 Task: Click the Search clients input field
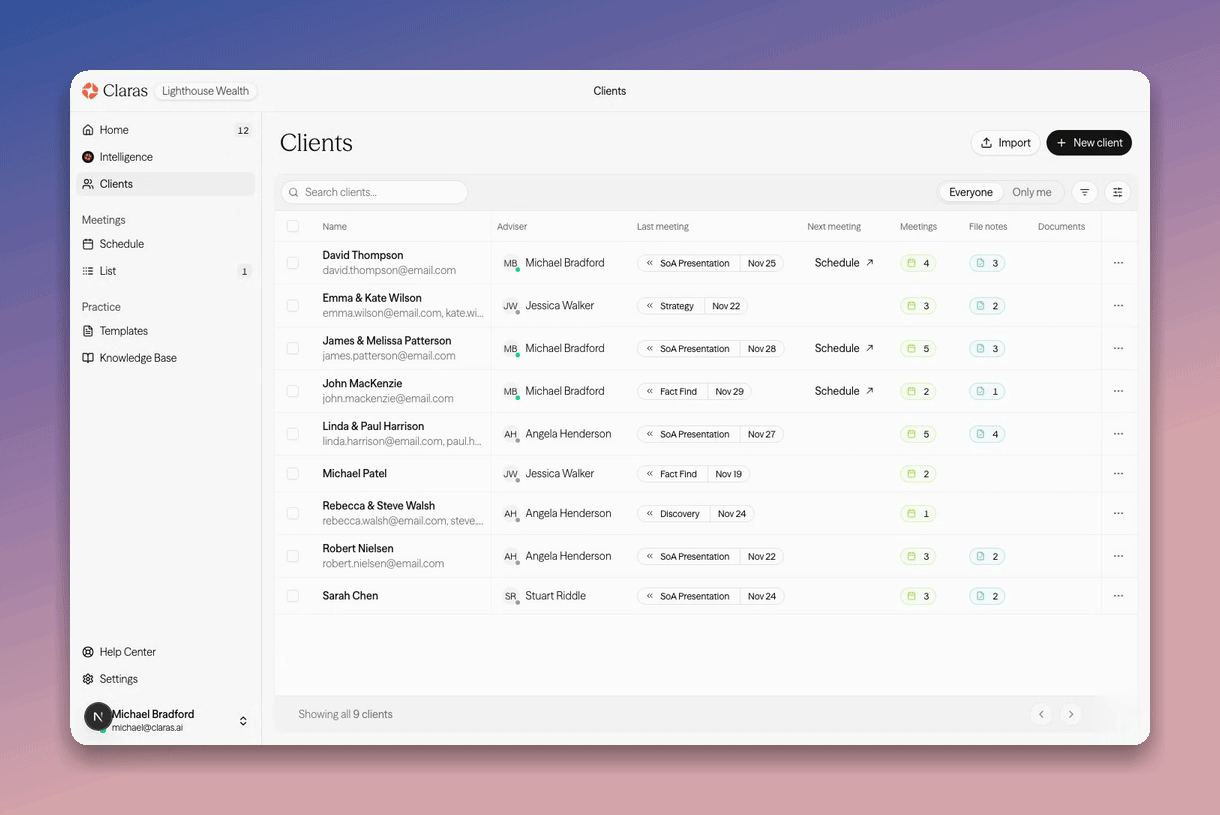pos(374,192)
